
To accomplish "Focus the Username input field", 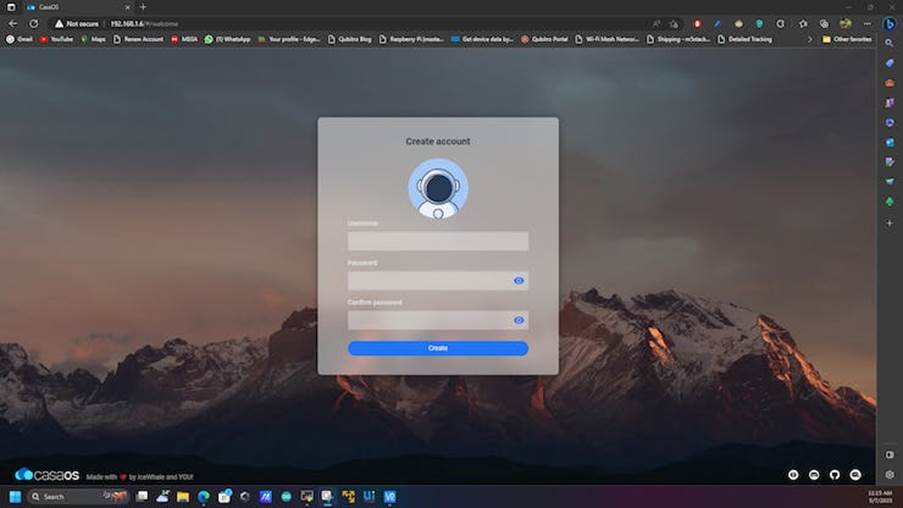I will click(438, 241).
